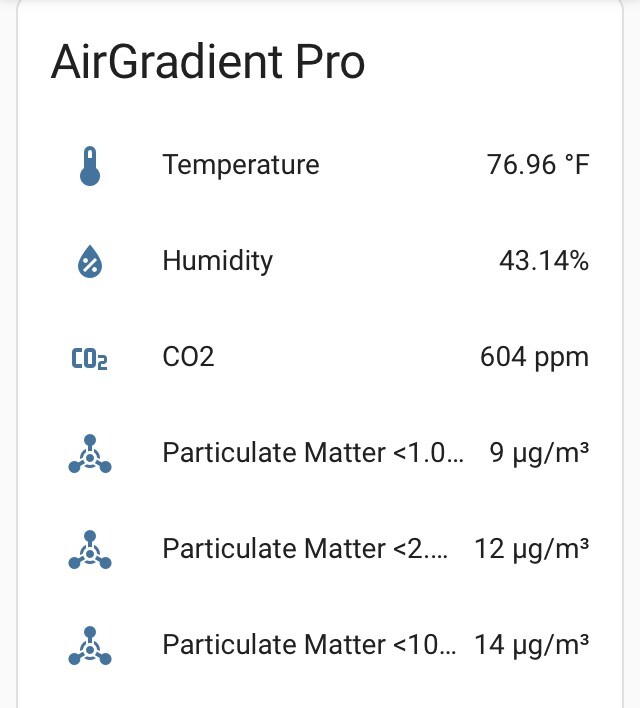This screenshot has width=640, height=708.
Task: Open the Humidity entity label
Action: point(217,261)
